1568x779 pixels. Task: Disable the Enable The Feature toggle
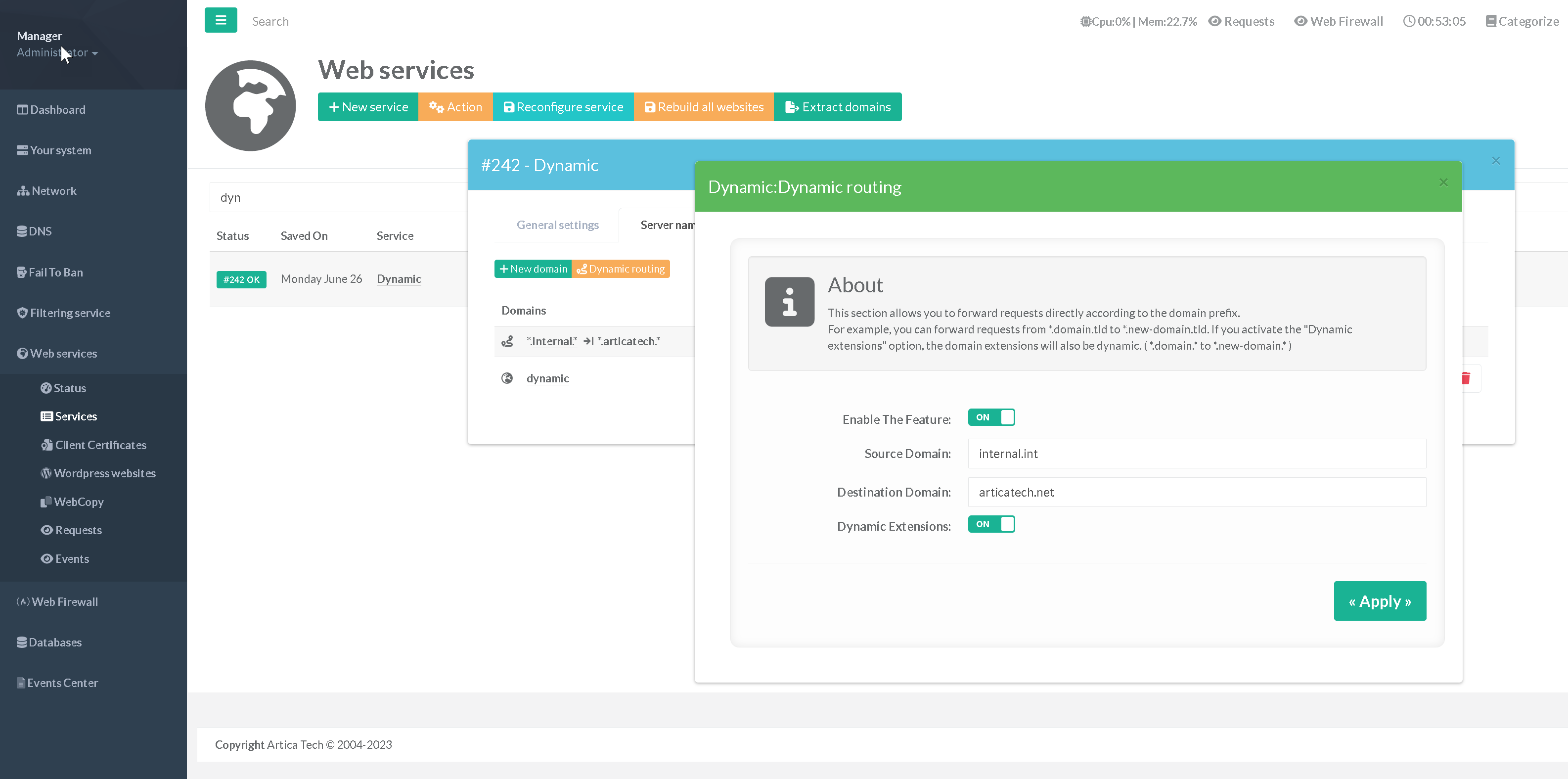click(x=991, y=417)
